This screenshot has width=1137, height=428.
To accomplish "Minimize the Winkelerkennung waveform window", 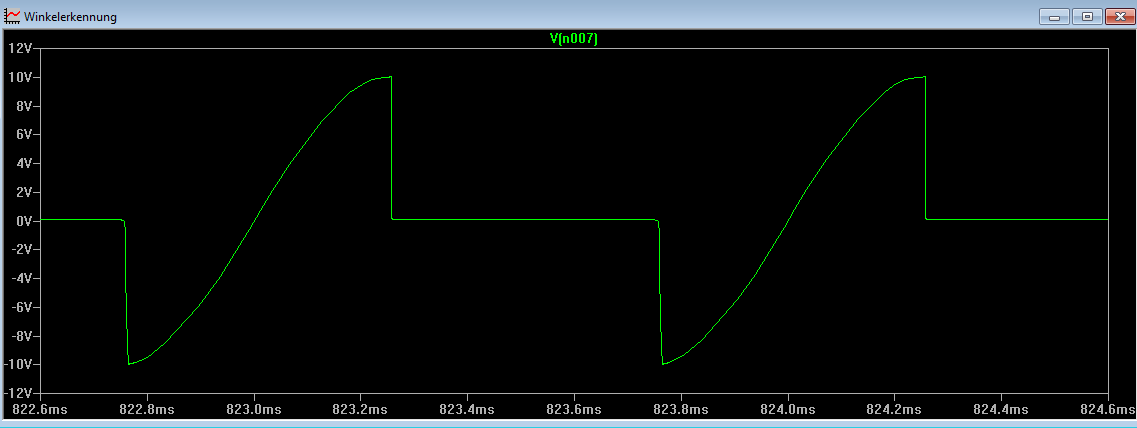I will pyautogui.click(x=1055, y=16).
